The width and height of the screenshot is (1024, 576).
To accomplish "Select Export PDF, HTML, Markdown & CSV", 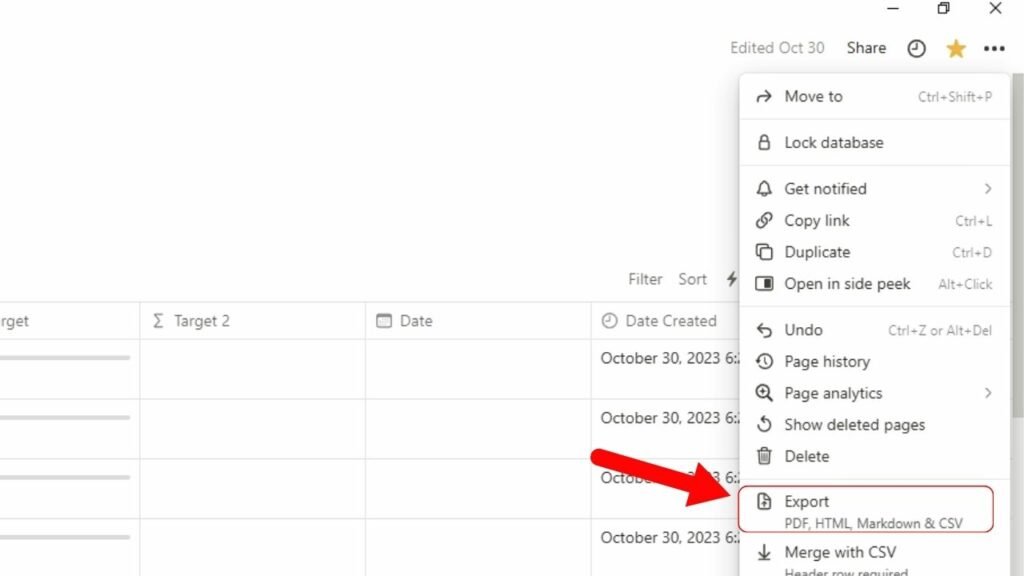I will click(866, 509).
